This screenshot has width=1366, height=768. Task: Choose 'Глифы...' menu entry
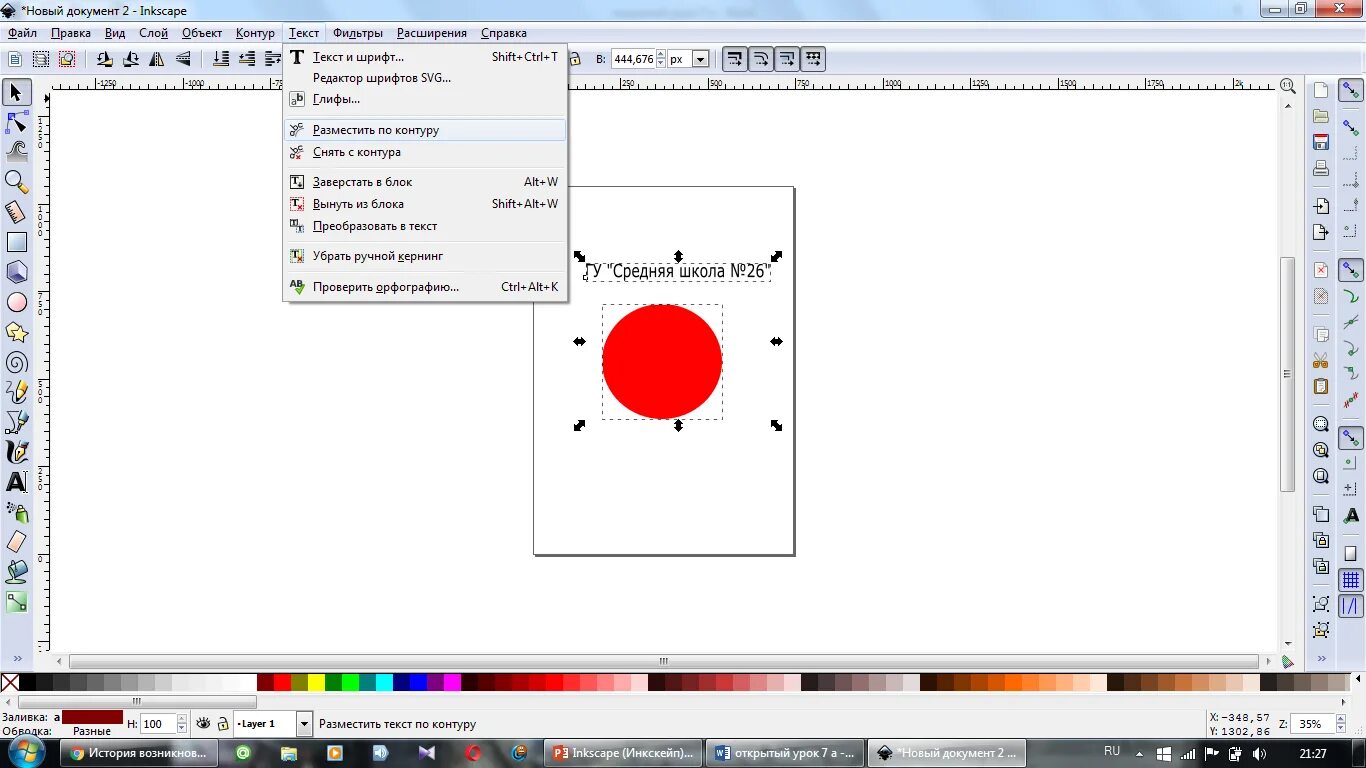click(425, 99)
